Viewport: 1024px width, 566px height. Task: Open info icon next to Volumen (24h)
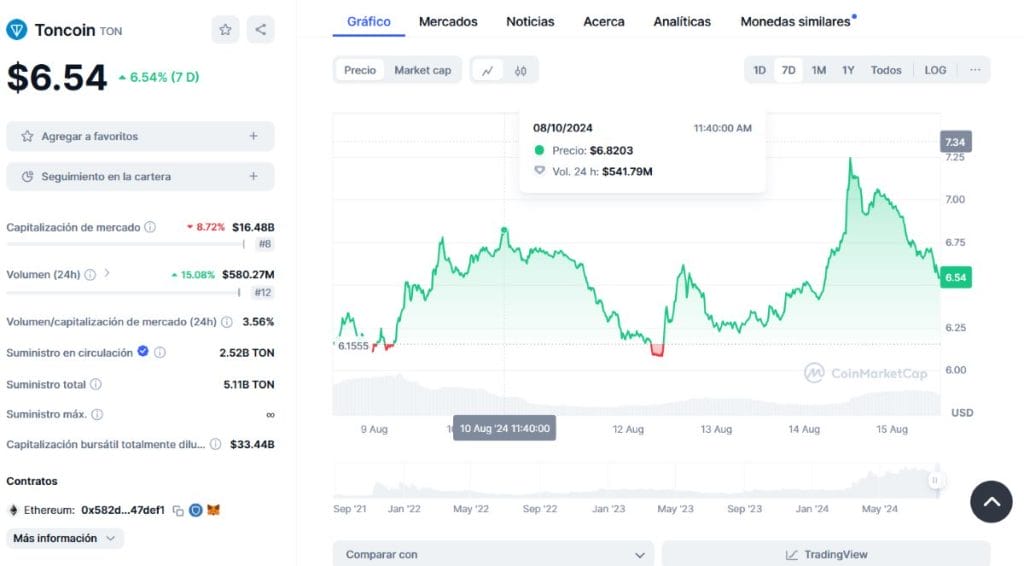[90, 275]
